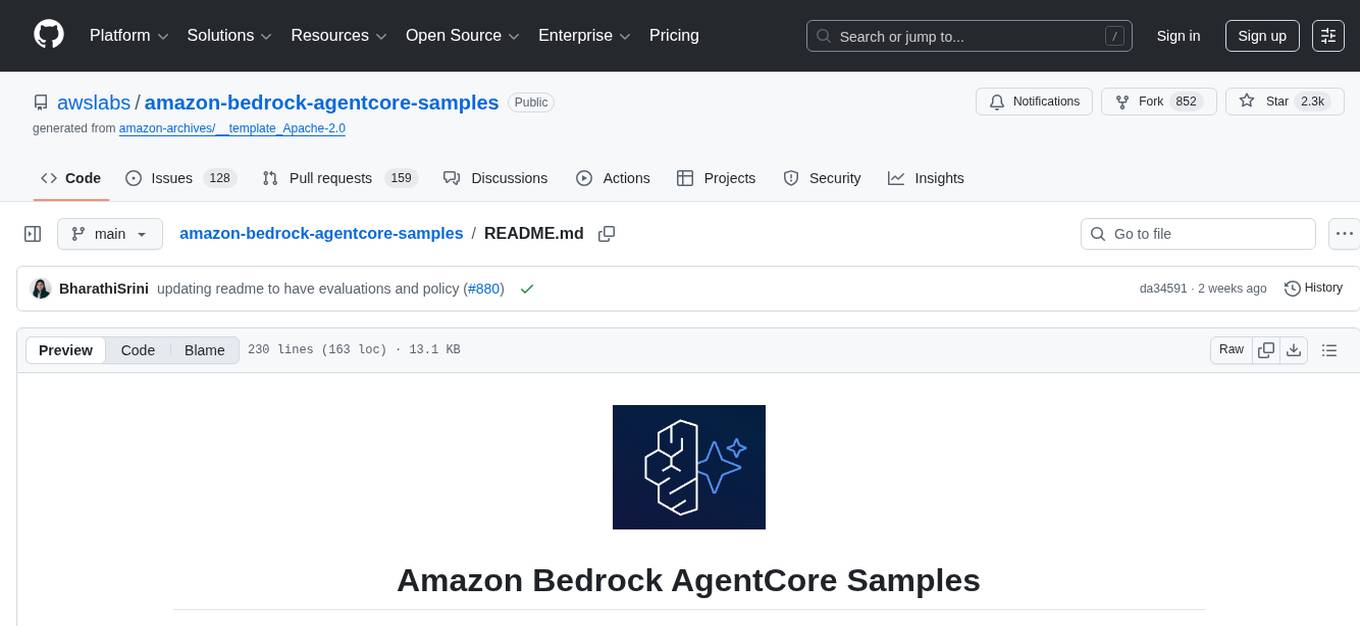The image size is (1360, 626).
Task: Copy the README.md file path
Action: click(x=607, y=233)
